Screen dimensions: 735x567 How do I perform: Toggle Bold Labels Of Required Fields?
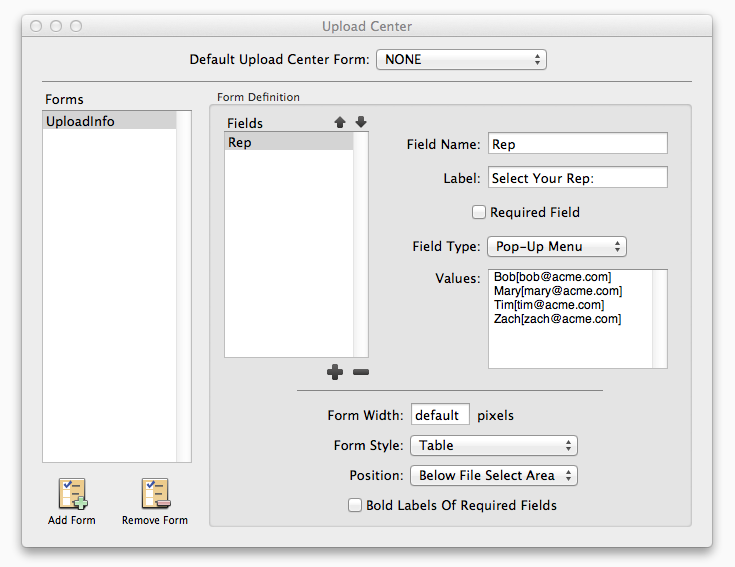click(355, 505)
